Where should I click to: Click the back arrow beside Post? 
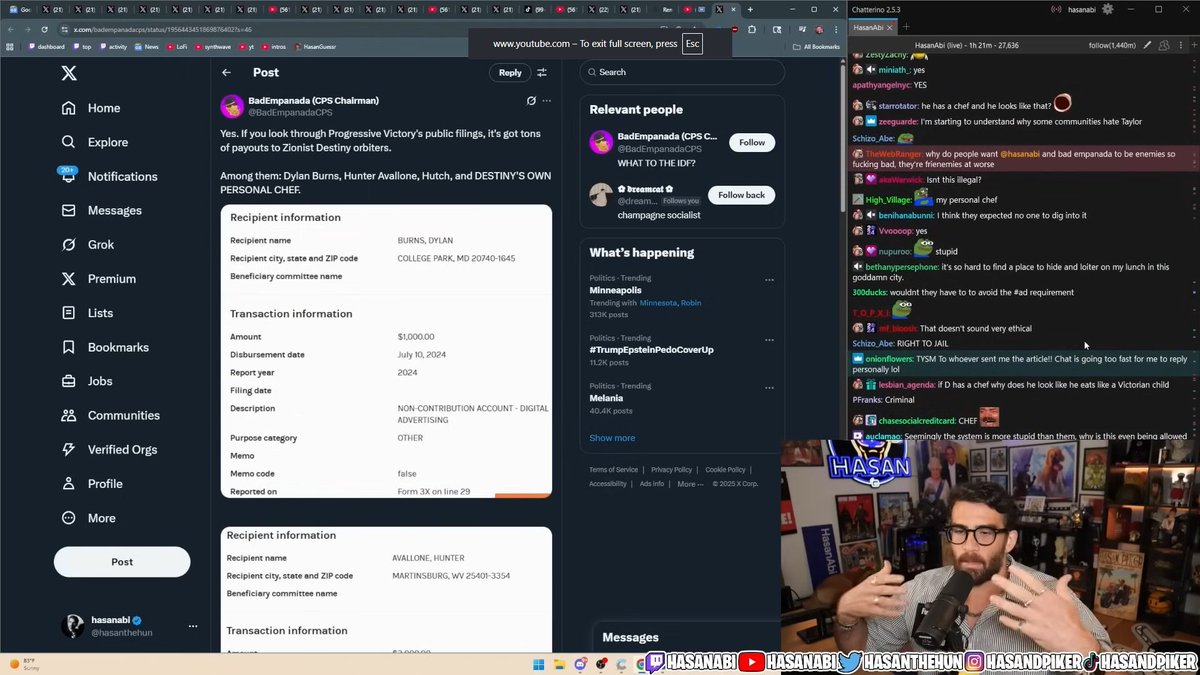coord(227,72)
